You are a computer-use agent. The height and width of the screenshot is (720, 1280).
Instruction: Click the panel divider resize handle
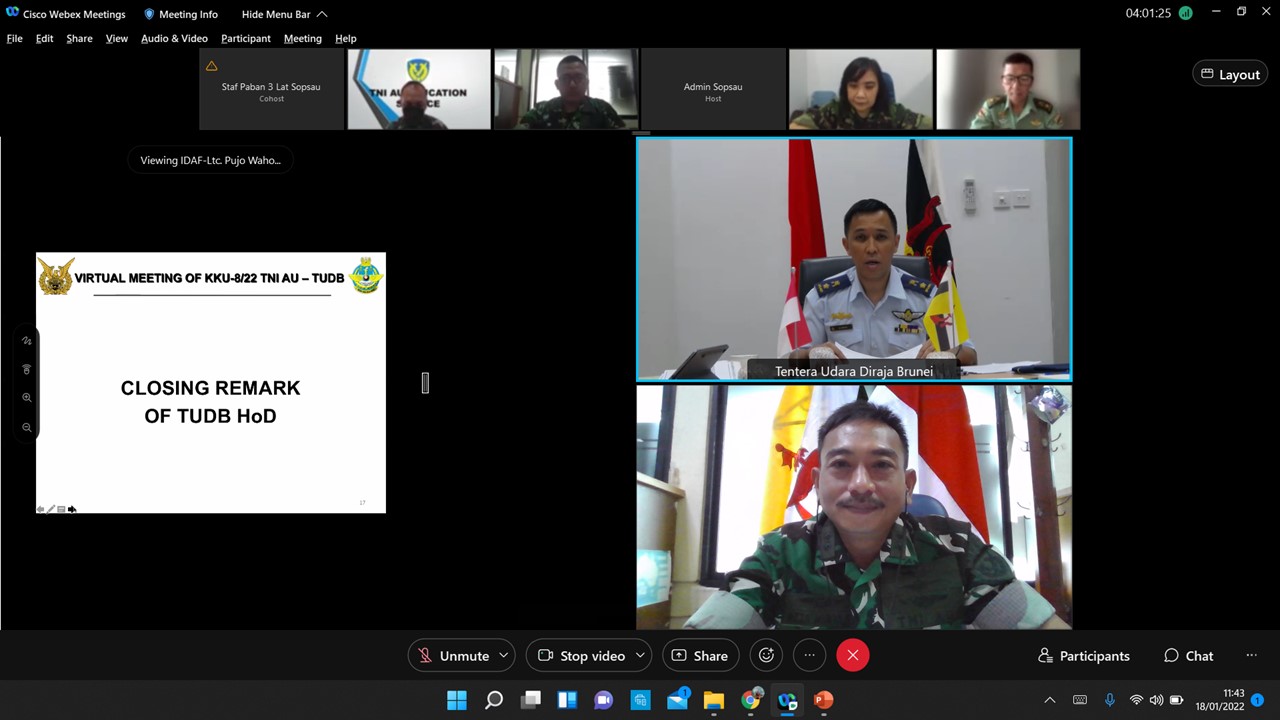[425, 382]
